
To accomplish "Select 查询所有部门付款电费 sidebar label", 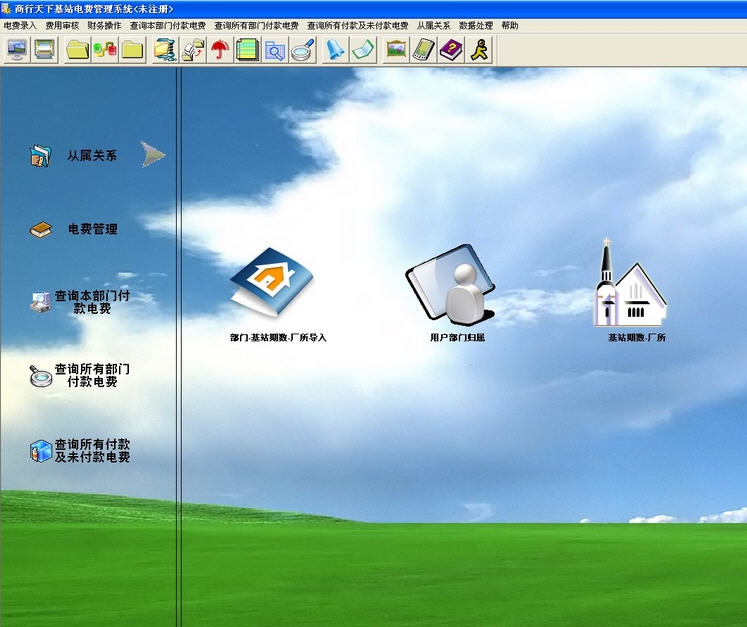I will click(92, 375).
